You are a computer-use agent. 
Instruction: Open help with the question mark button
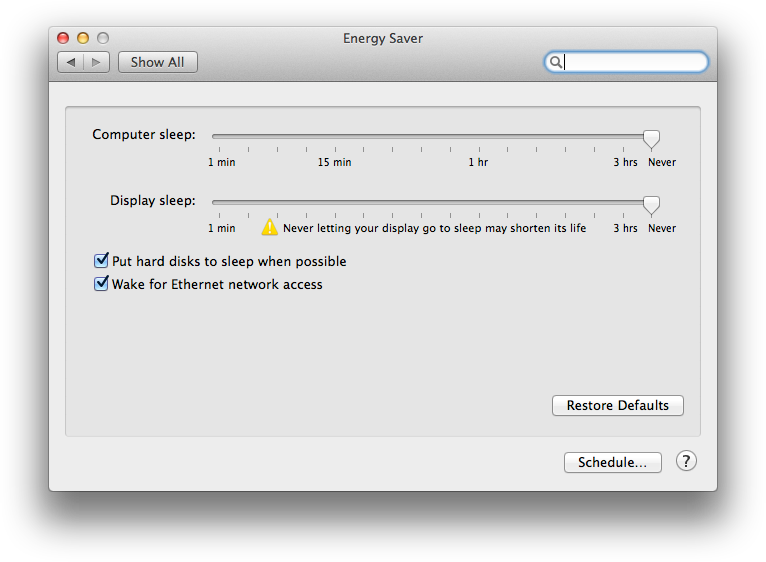pyautogui.click(x=686, y=461)
